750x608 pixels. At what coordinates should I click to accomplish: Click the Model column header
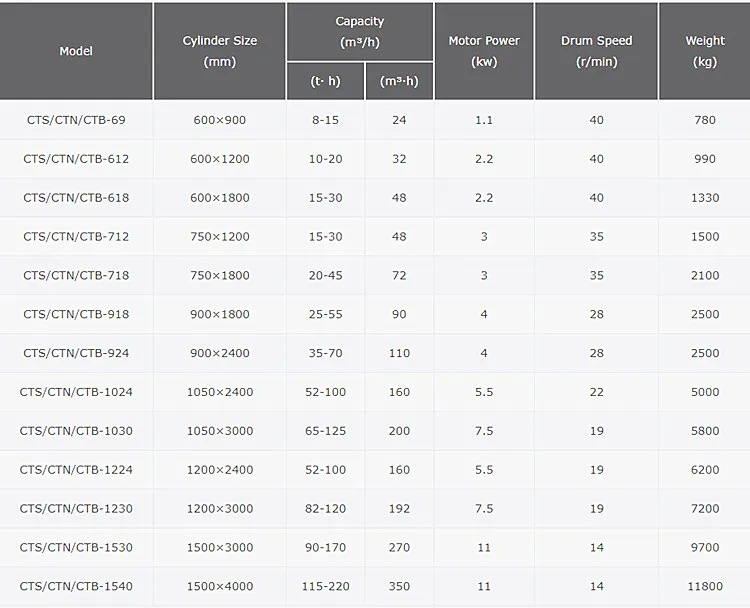click(76, 51)
